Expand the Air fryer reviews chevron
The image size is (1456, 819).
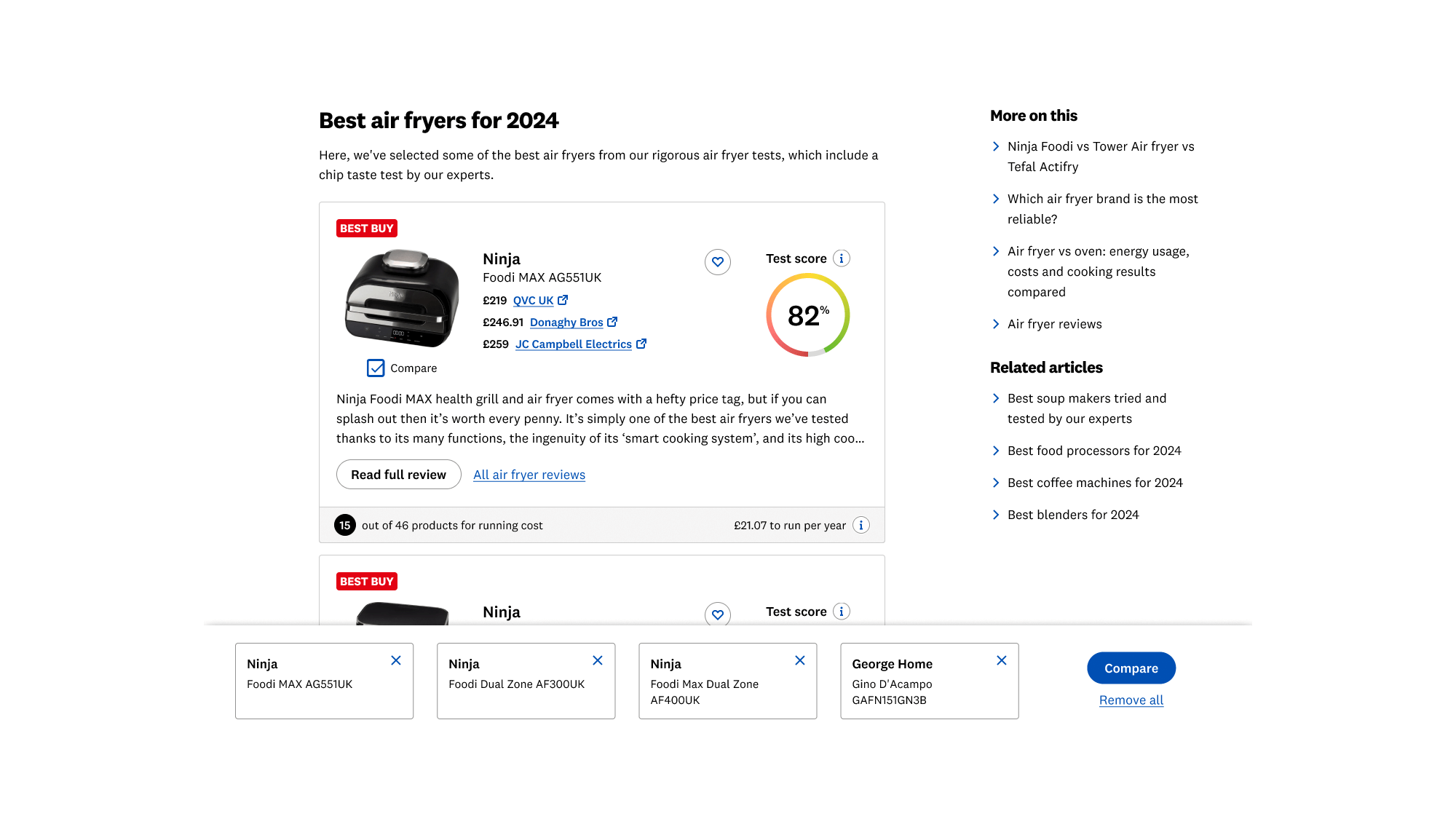(x=996, y=324)
